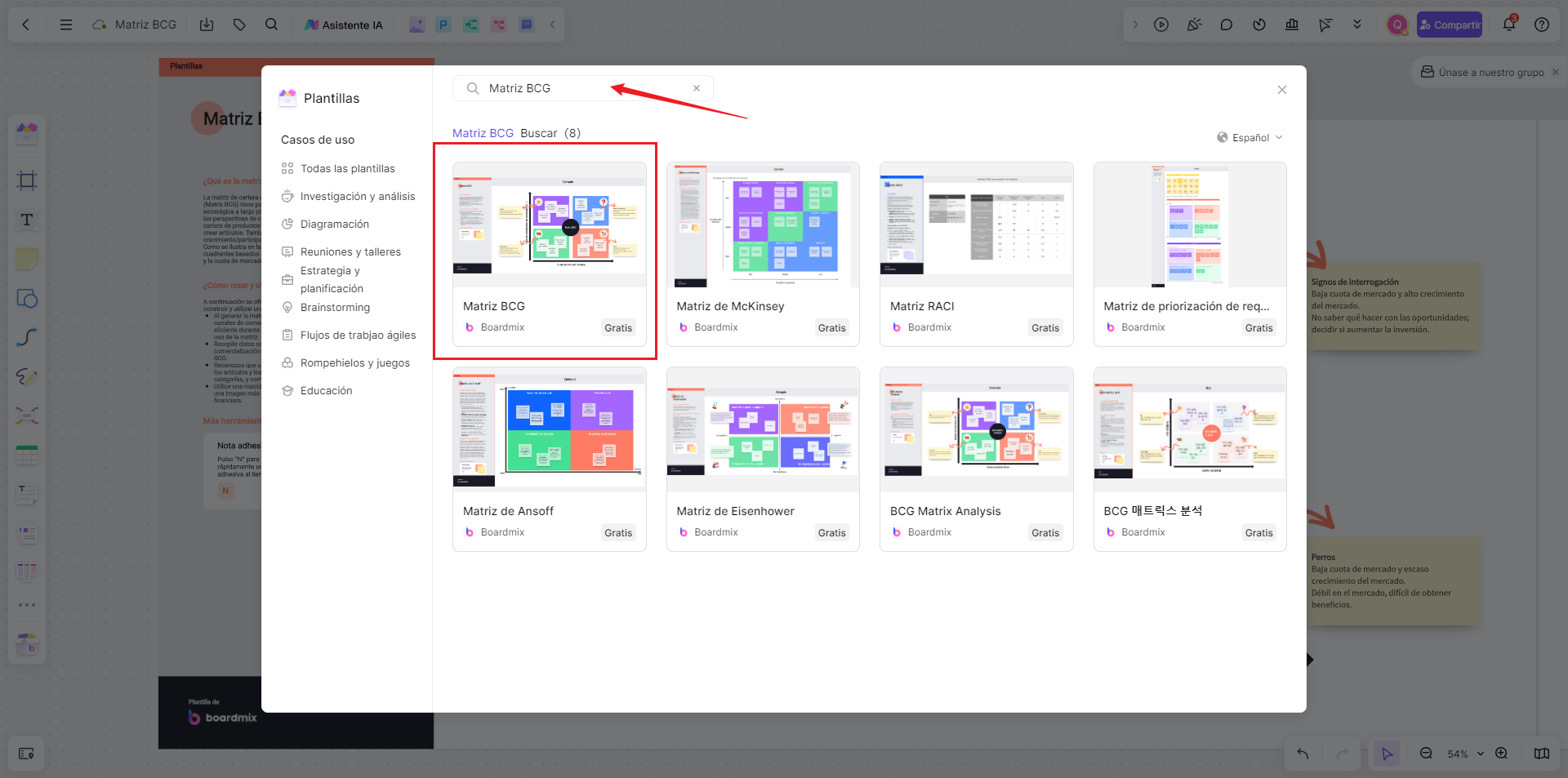Open the Español language dropdown
Image resolution: width=1568 pixels, height=778 pixels.
(1250, 137)
